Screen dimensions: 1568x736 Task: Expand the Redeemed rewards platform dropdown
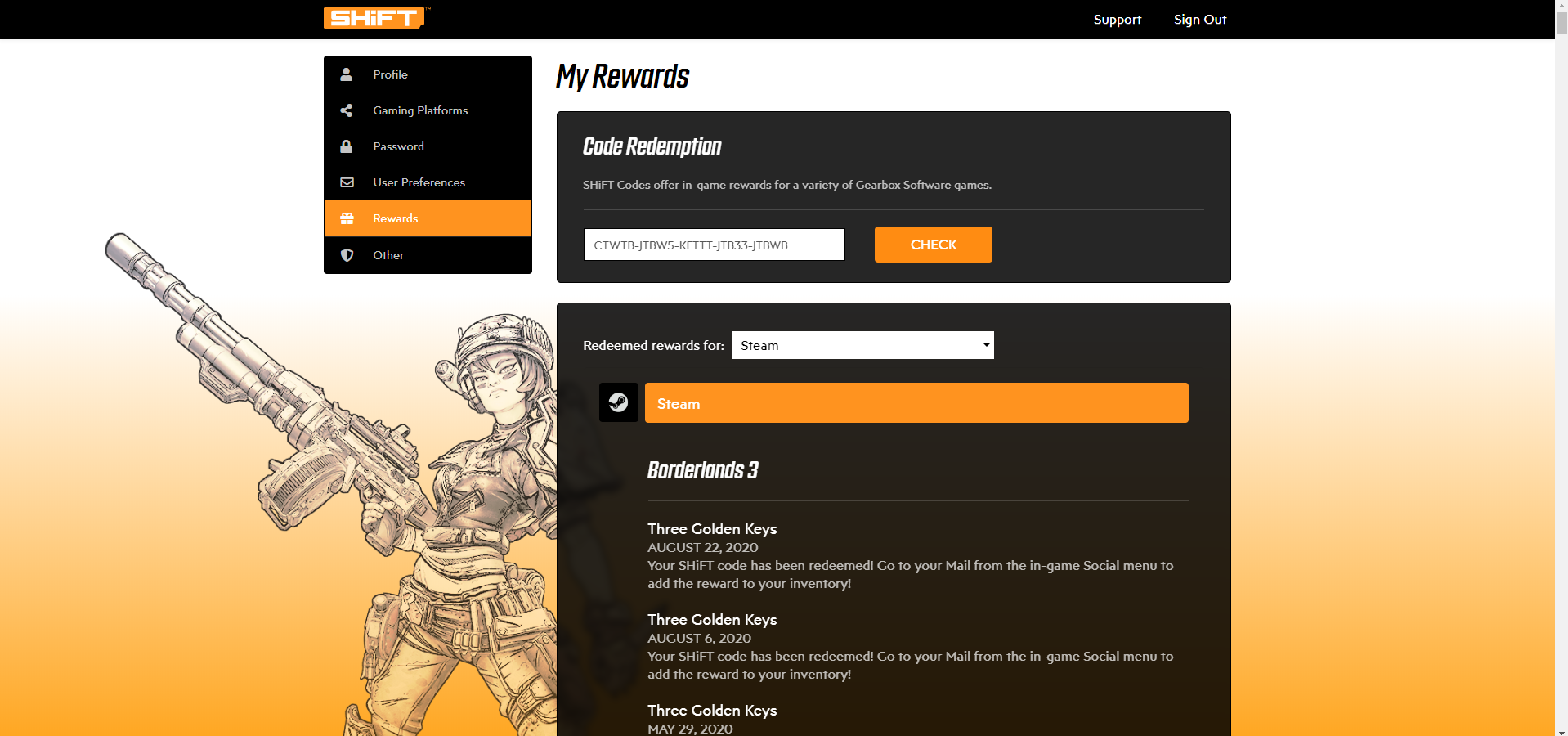pos(863,345)
